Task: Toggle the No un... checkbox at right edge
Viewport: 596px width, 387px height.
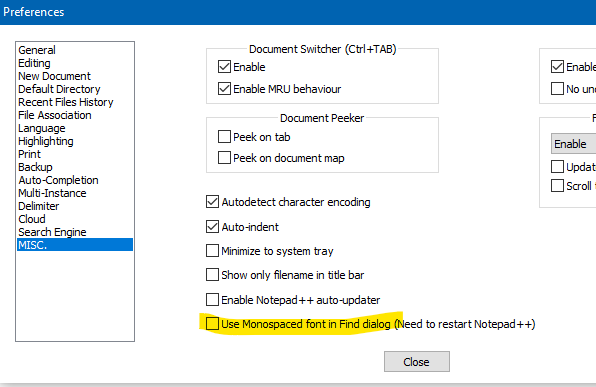Action: click(x=557, y=89)
